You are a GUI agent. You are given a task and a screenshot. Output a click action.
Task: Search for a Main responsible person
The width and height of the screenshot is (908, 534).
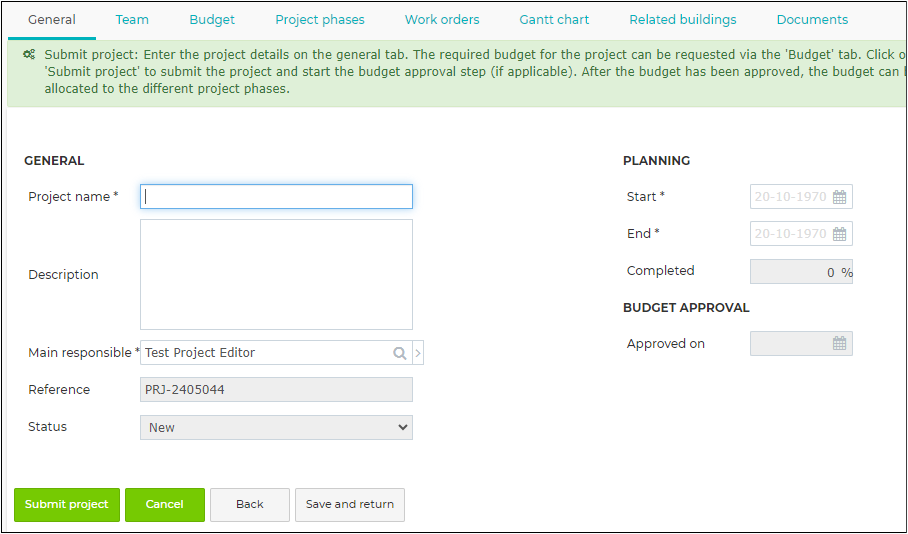tap(400, 353)
